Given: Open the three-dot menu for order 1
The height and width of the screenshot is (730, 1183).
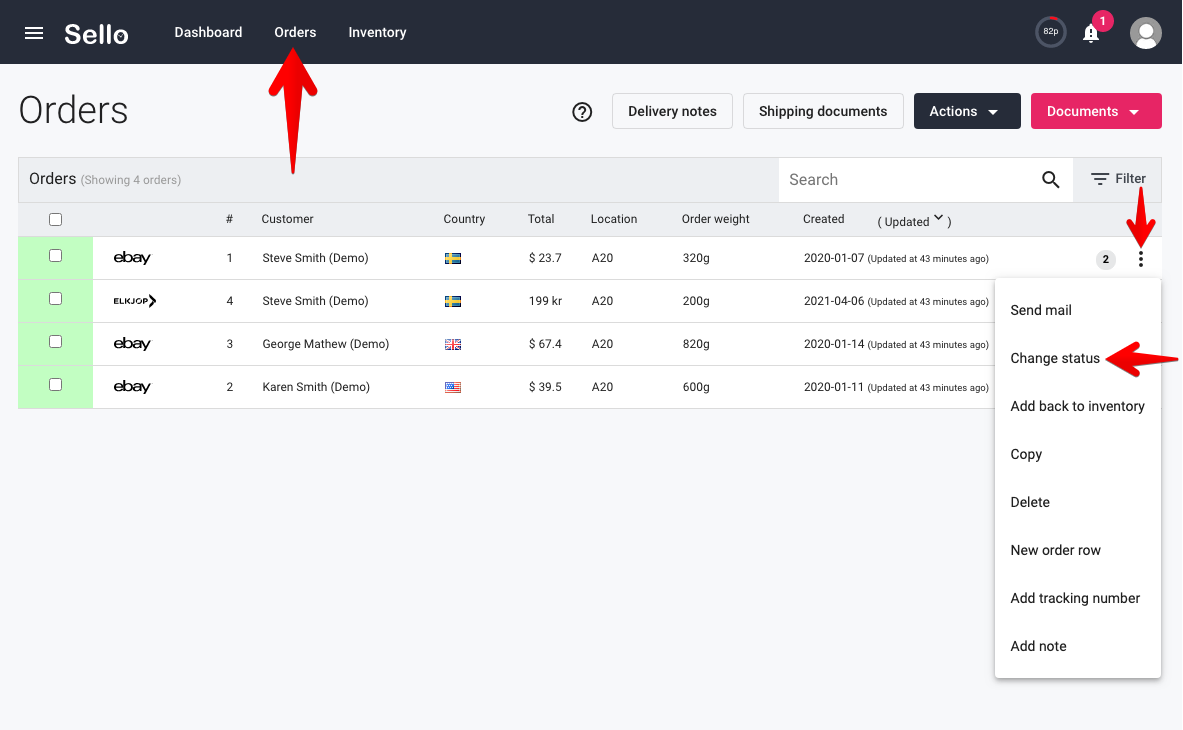Looking at the screenshot, I should pos(1141,259).
